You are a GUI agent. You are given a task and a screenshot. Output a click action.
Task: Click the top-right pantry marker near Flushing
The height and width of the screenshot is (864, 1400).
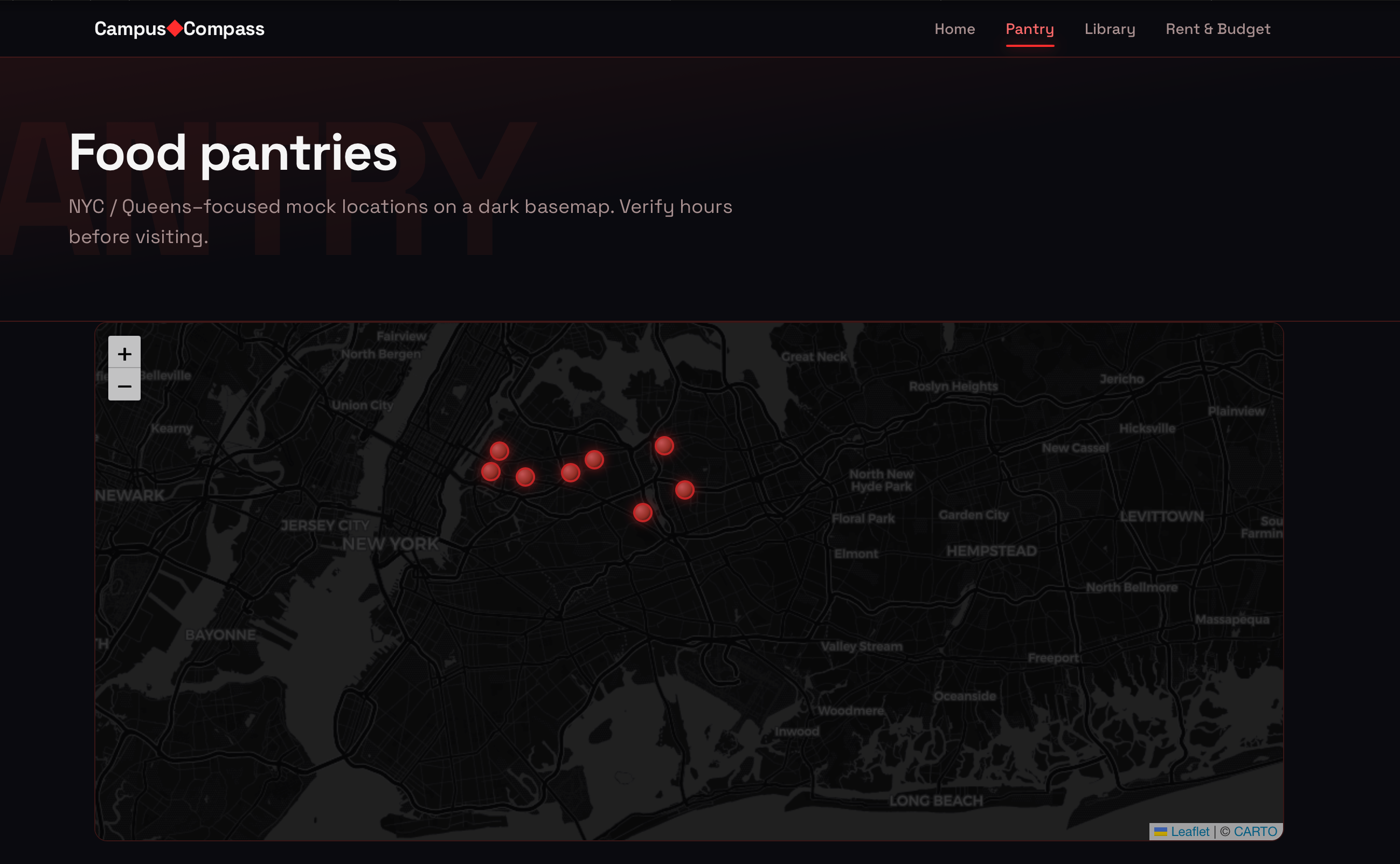[664, 446]
